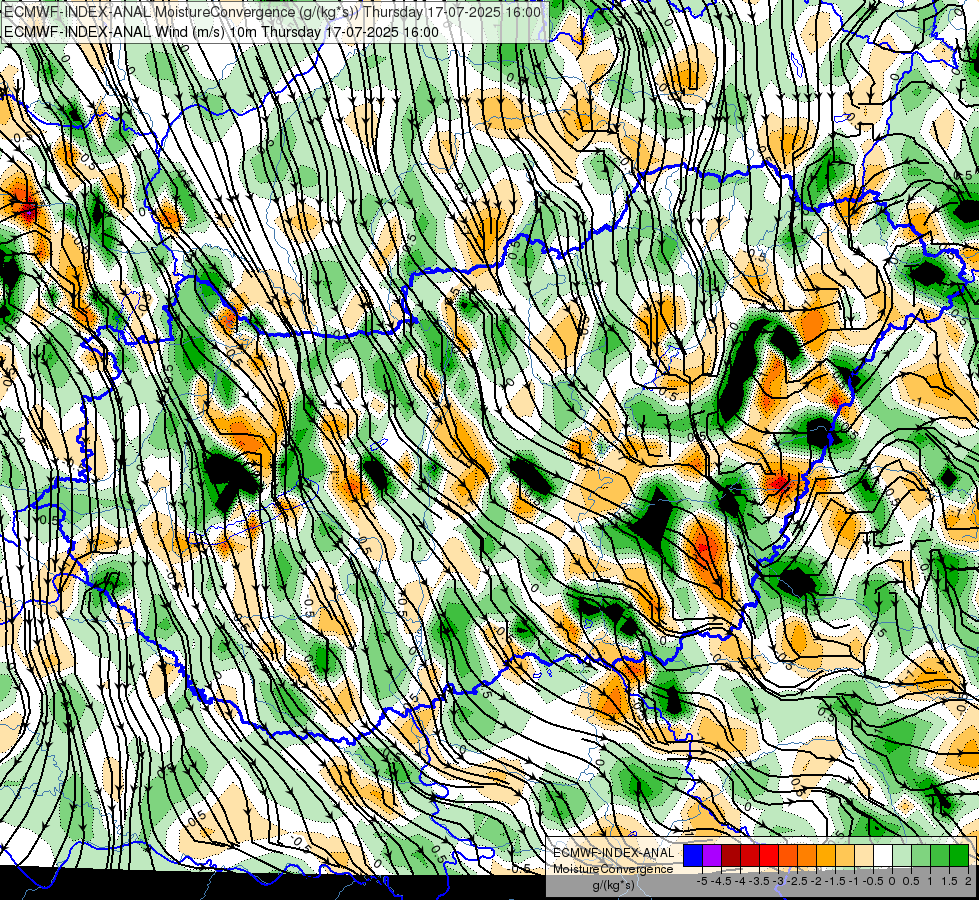979x900 pixels.
Task: Click the dark red legend swatch starting at -4.5
Action: pos(731,856)
